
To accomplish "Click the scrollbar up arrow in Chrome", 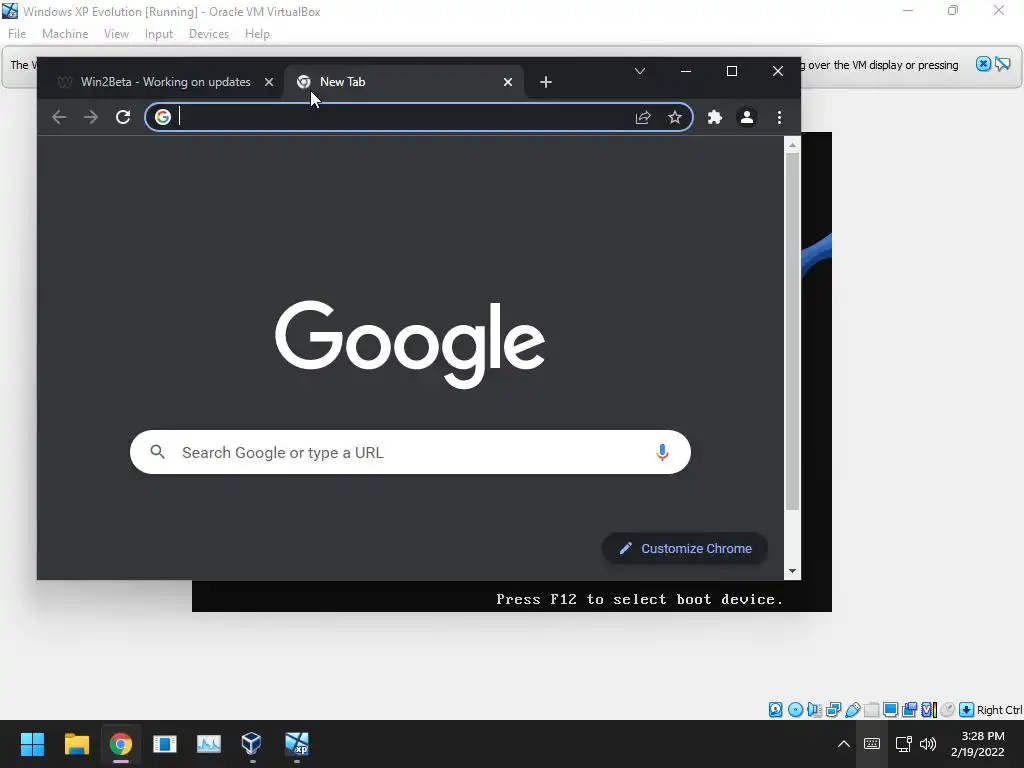I will pos(792,145).
